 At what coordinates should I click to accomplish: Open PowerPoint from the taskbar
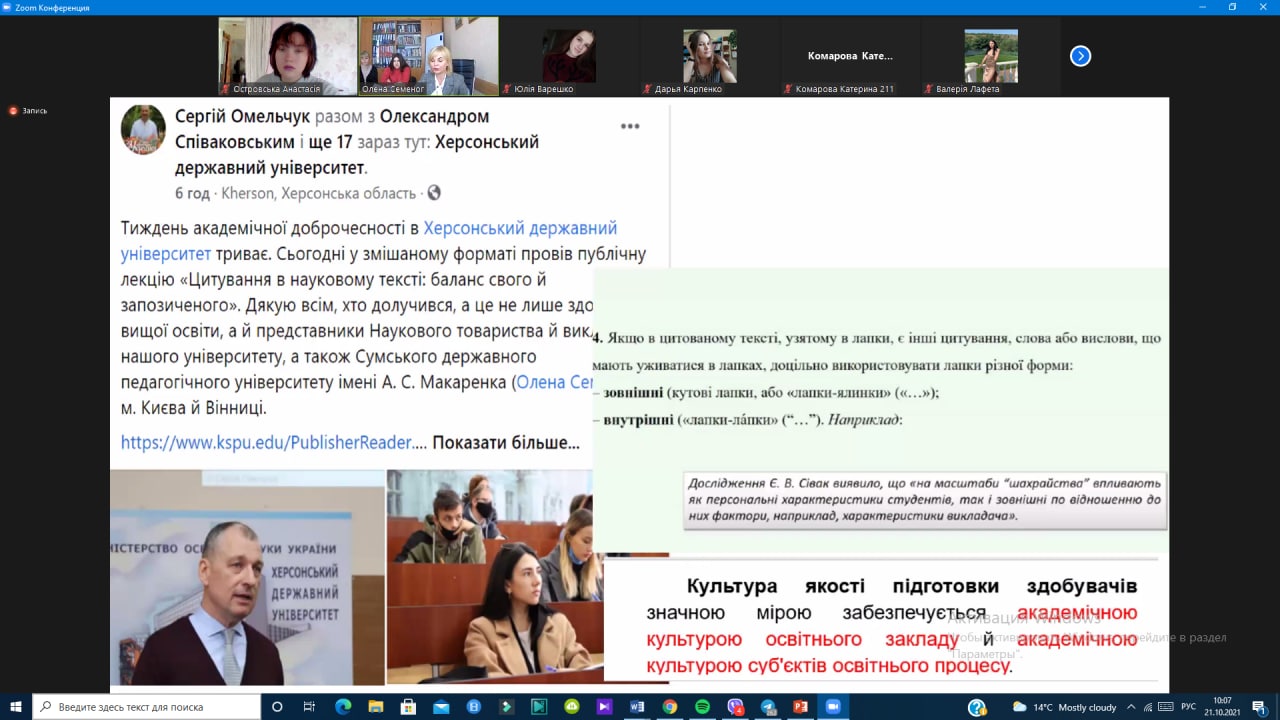pos(800,707)
